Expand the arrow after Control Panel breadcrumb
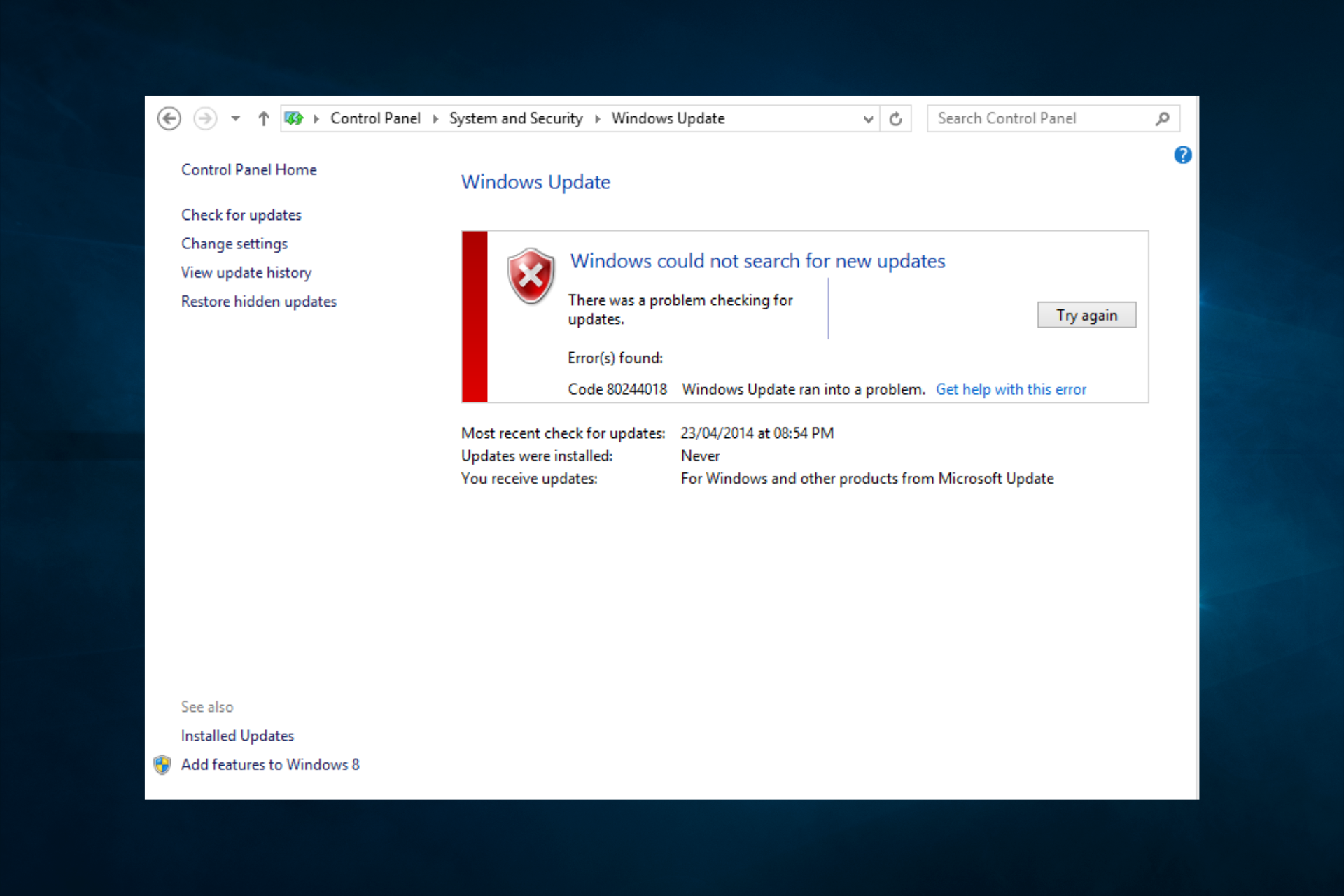The image size is (1344, 896). click(435, 119)
